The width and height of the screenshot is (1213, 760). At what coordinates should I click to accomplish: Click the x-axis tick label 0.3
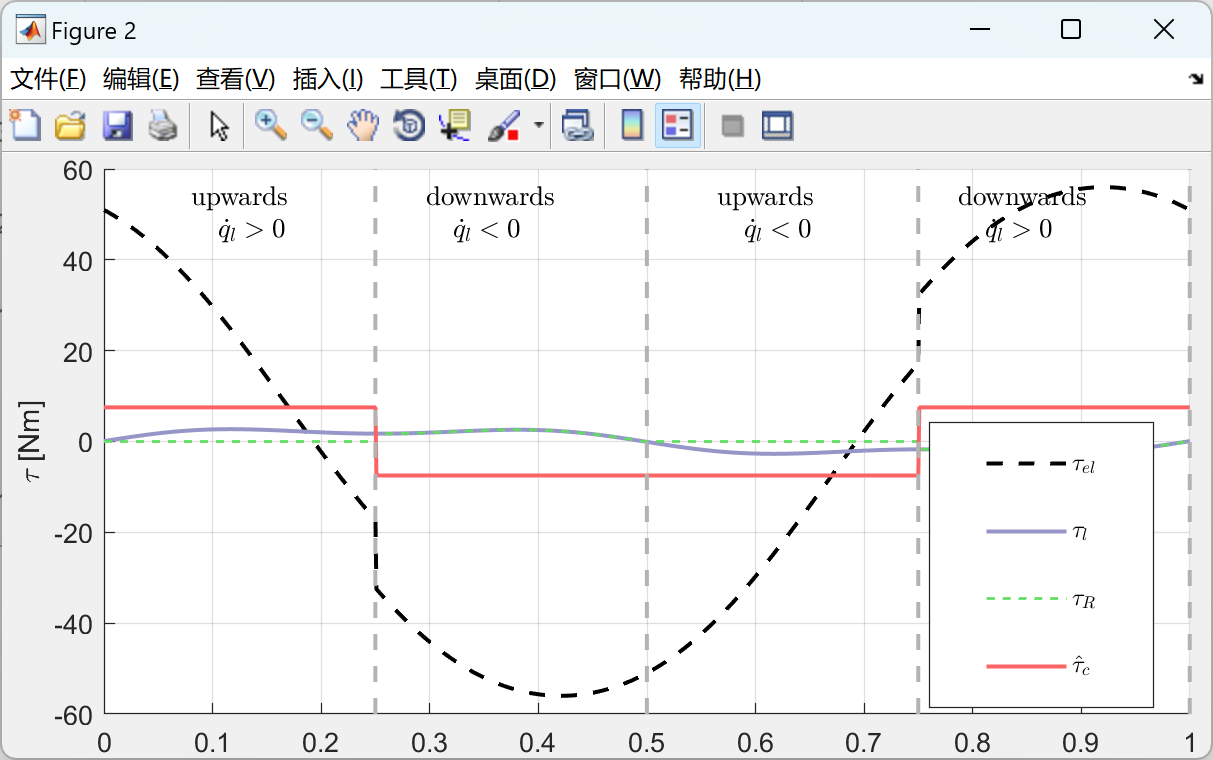pyautogui.click(x=429, y=742)
